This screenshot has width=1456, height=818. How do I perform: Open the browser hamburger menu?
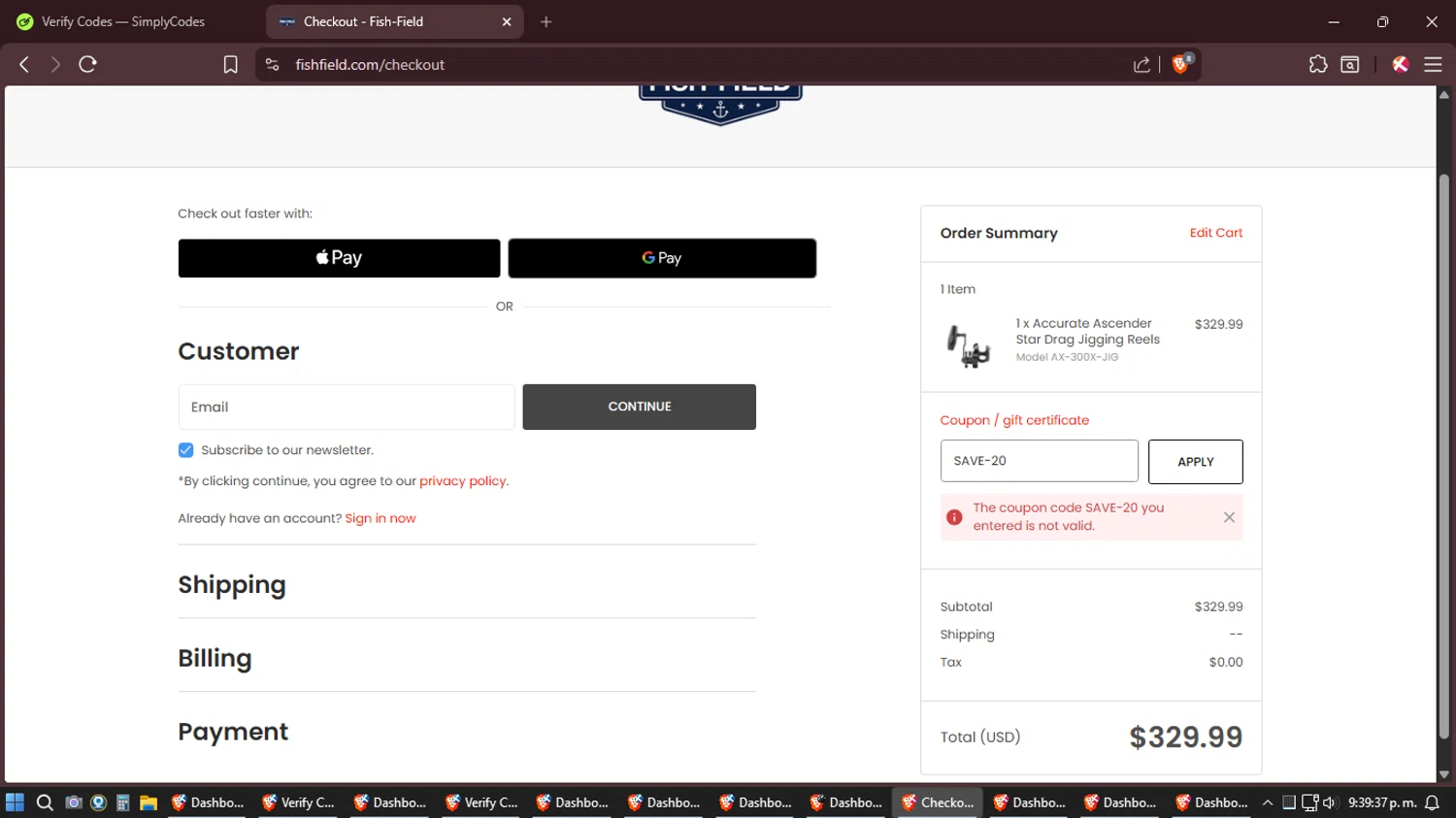(1433, 64)
